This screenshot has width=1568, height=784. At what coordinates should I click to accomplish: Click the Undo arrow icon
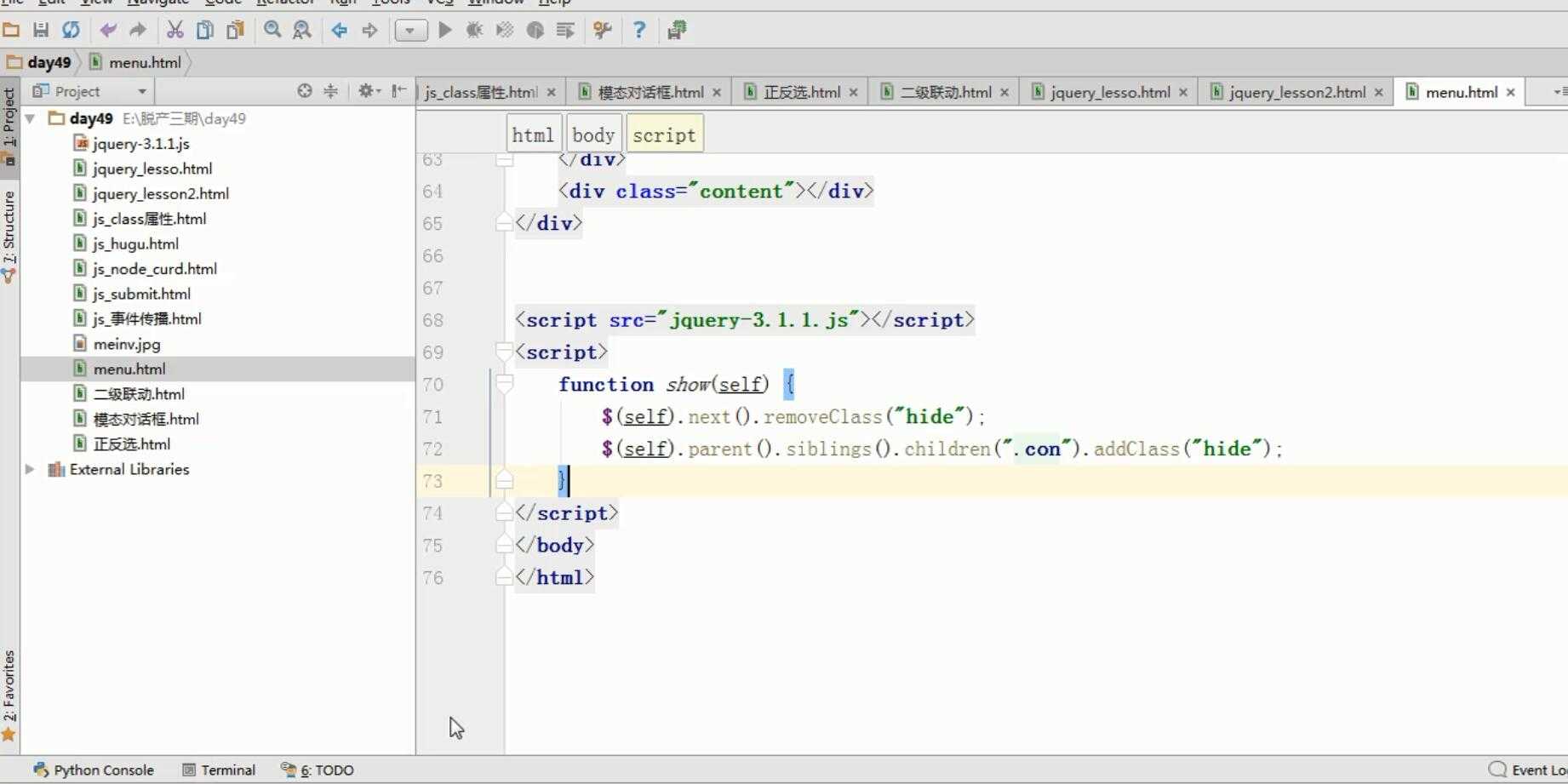pos(108,31)
